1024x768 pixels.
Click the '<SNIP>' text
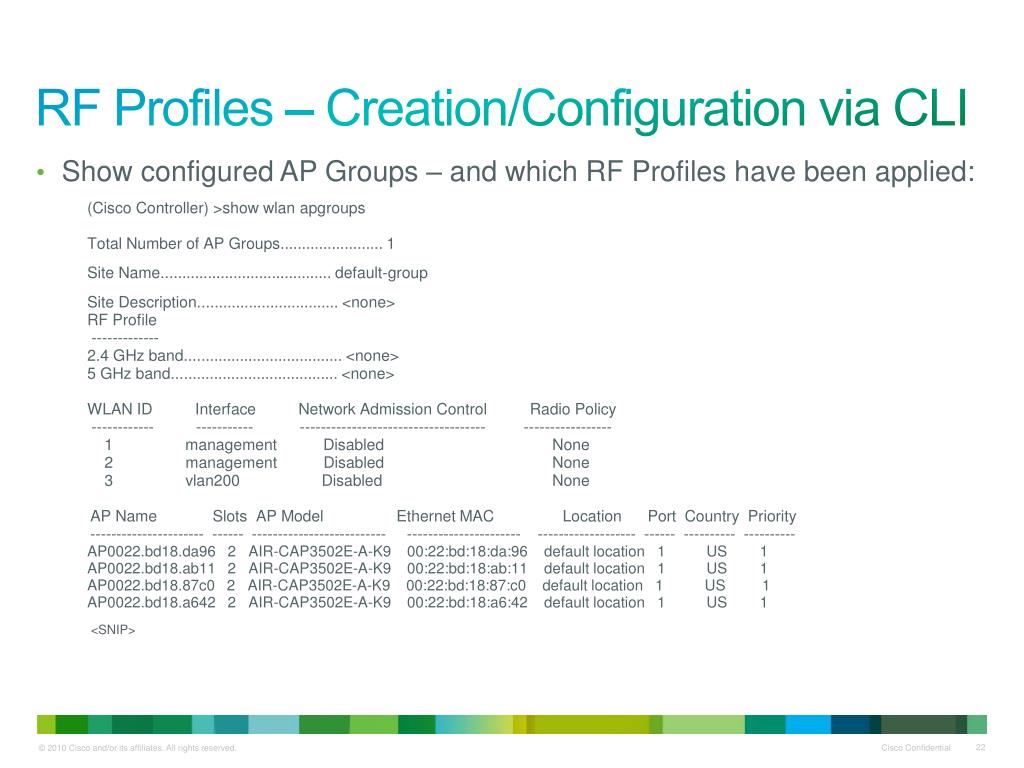coord(113,630)
